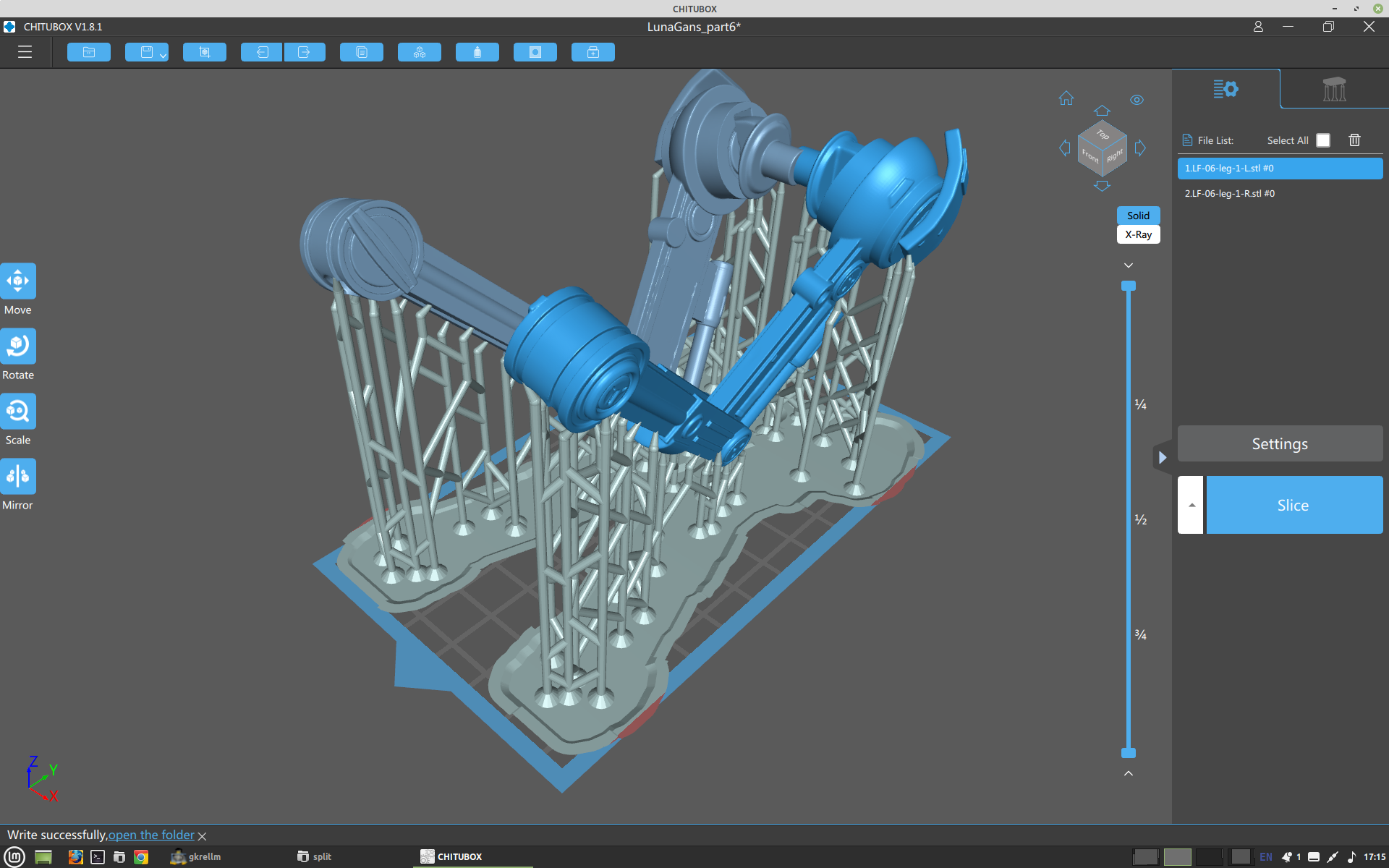Select the Scale tool
The height and width of the screenshot is (868, 1389).
point(18,412)
